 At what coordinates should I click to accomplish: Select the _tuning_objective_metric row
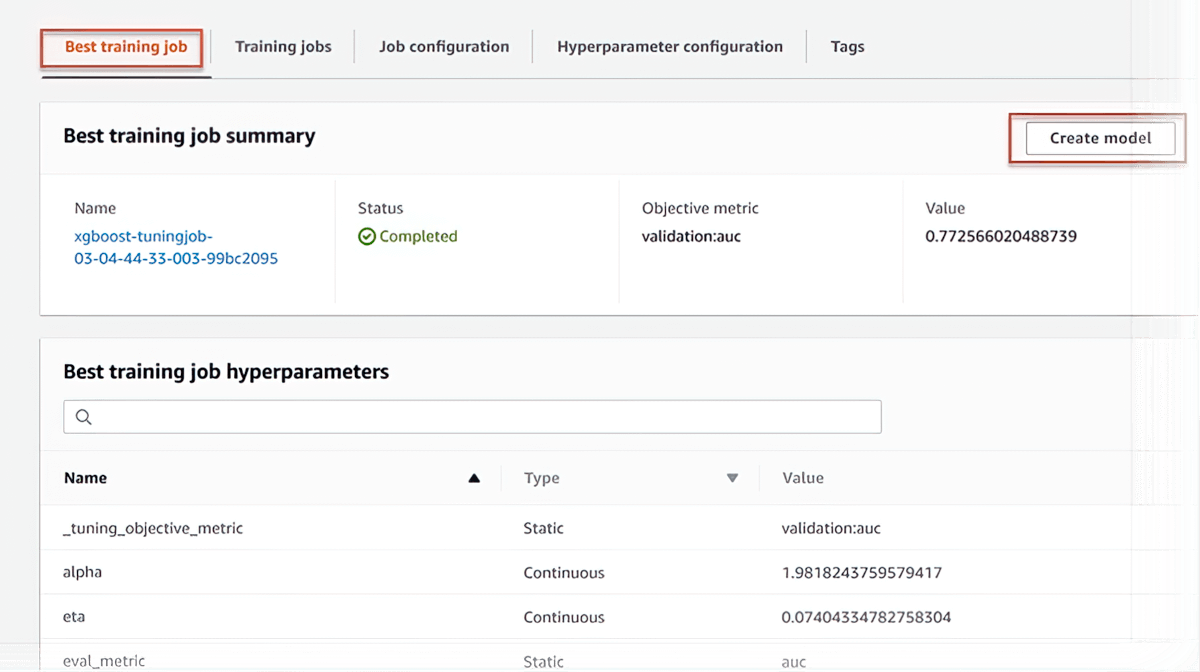(153, 528)
